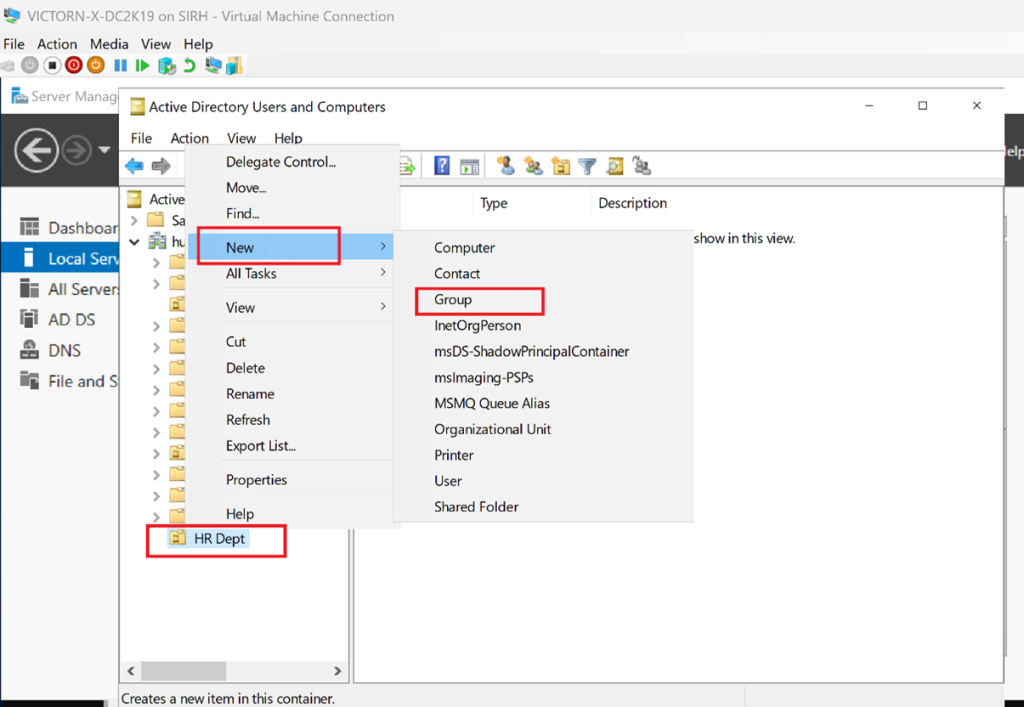Select the HR Dept organizational unit
The image size is (1024, 707).
[x=219, y=539]
